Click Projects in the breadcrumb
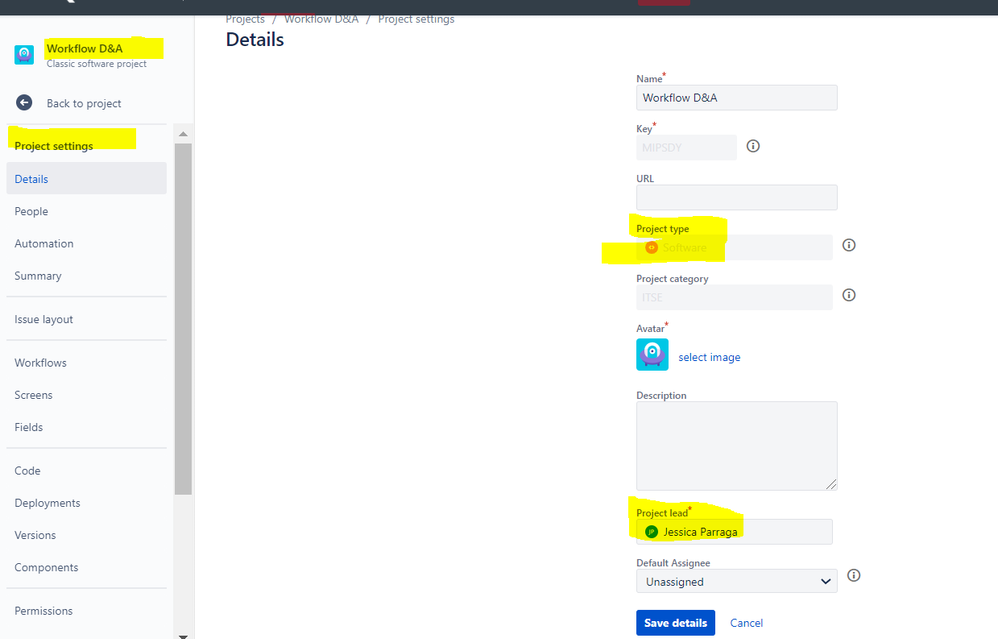998x639 pixels. click(x=245, y=19)
